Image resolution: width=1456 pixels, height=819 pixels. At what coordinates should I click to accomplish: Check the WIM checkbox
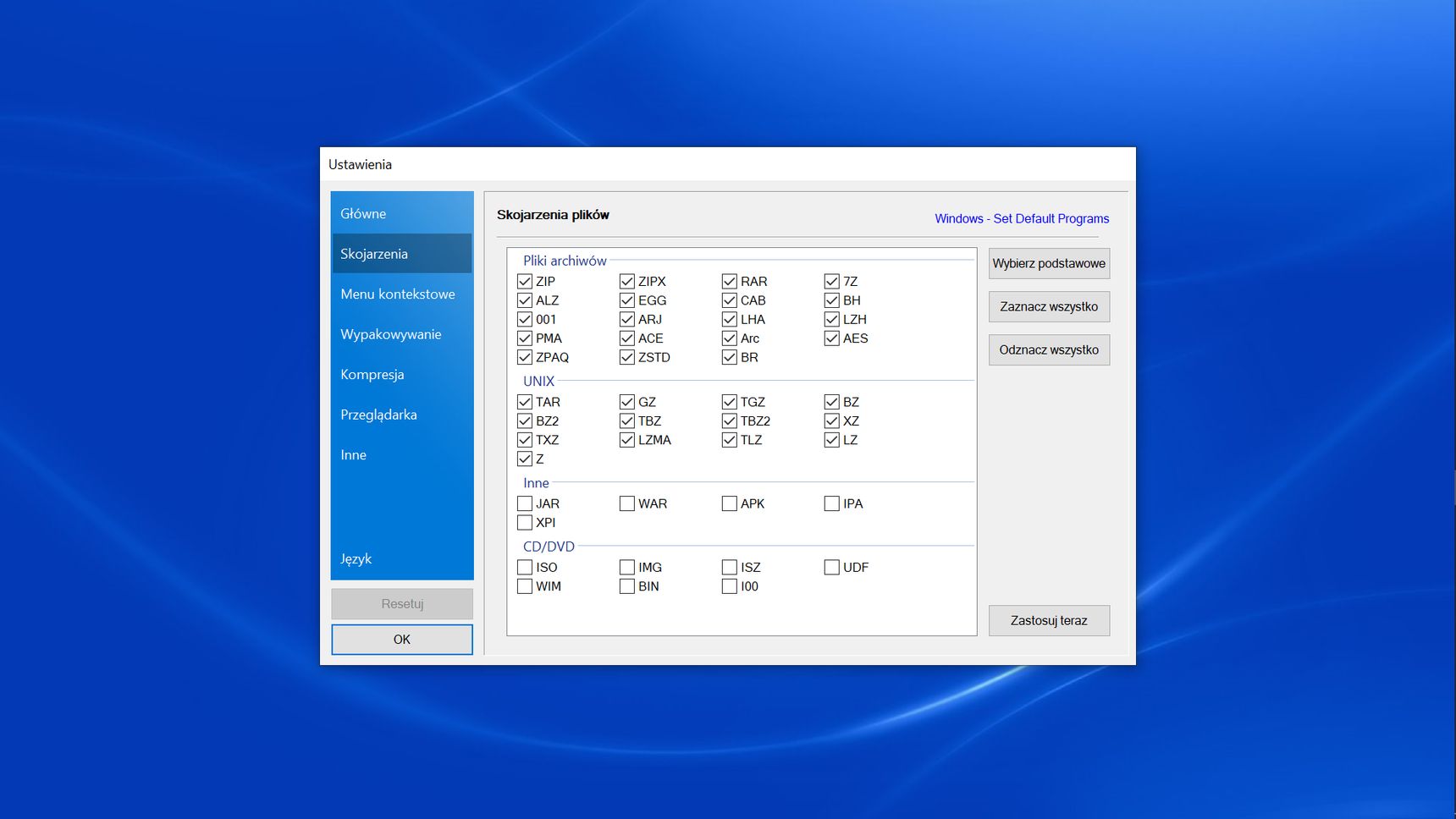[x=525, y=585]
